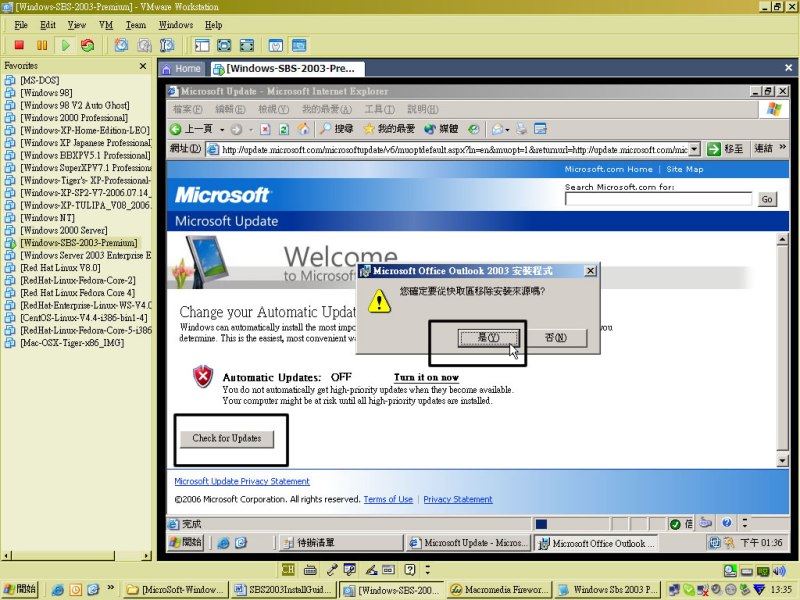
Task: Suspend the virtual machine using the pause icon
Action: coord(42,45)
